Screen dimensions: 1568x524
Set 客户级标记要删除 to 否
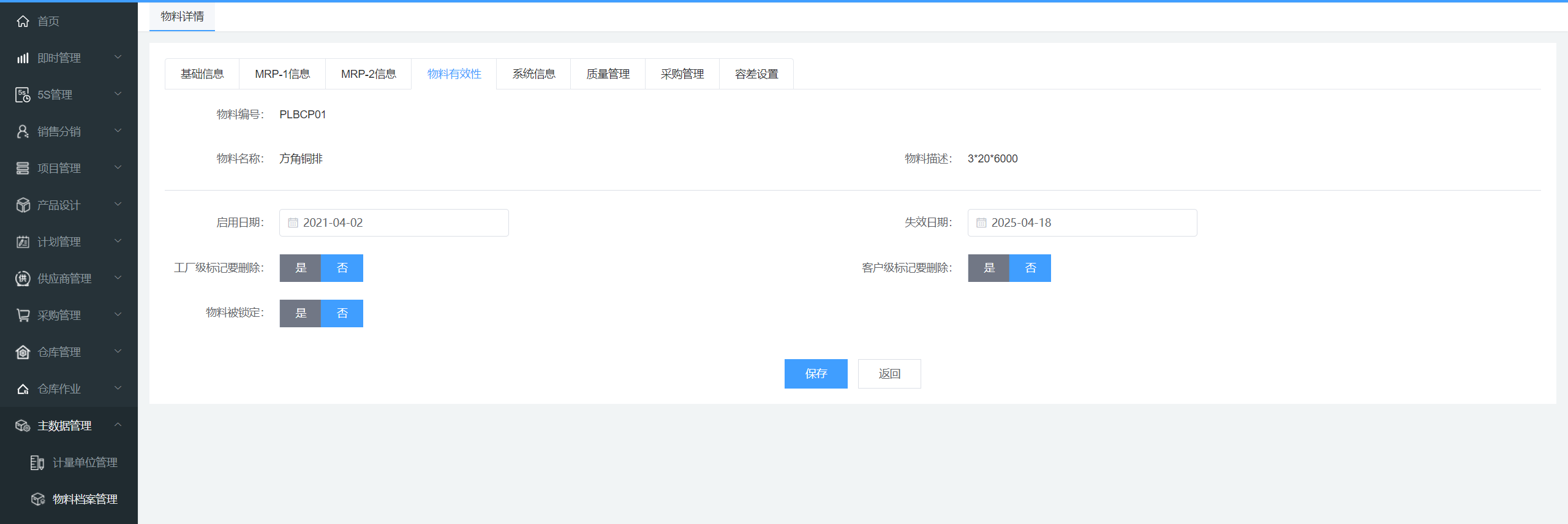pos(1030,268)
